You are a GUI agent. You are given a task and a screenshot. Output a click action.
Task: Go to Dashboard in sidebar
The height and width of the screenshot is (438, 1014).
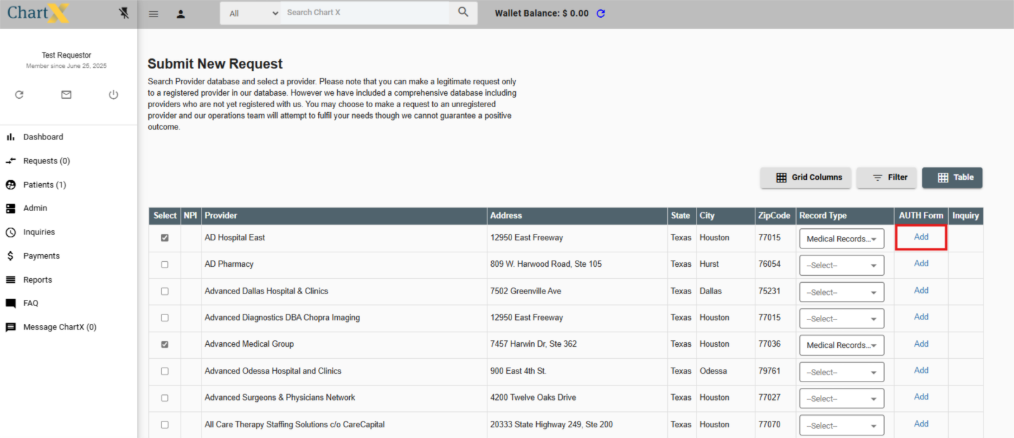tap(43, 137)
